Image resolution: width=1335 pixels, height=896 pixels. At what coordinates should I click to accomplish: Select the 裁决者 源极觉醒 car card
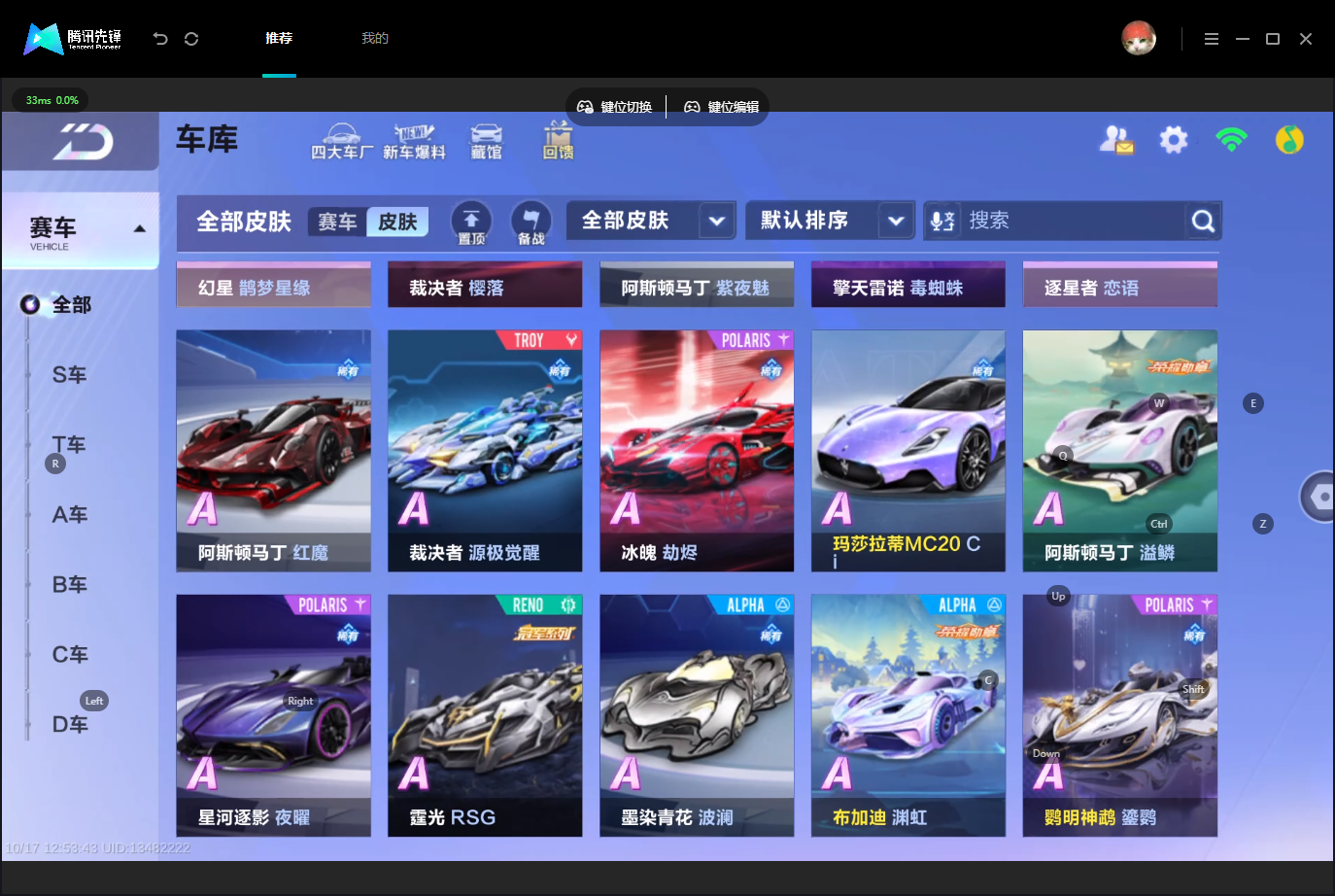click(x=485, y=451)
